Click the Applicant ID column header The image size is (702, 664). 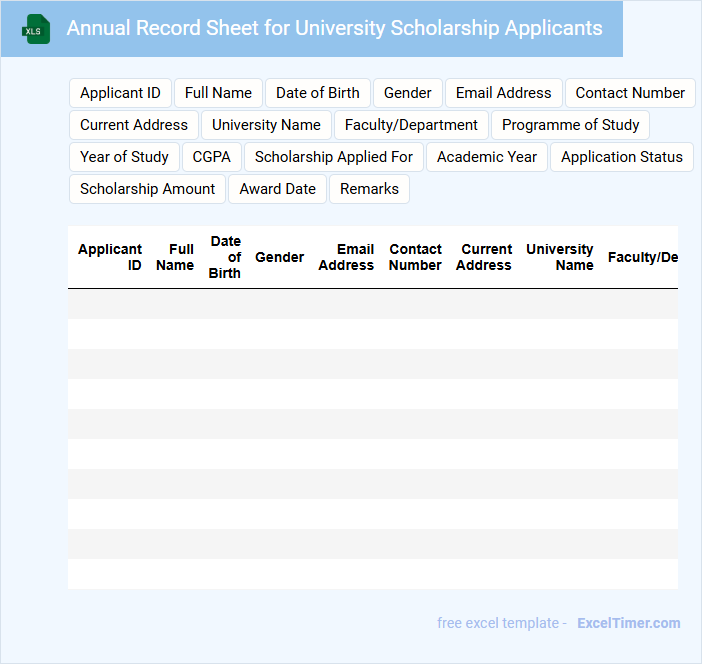click(x=110, y=257)
